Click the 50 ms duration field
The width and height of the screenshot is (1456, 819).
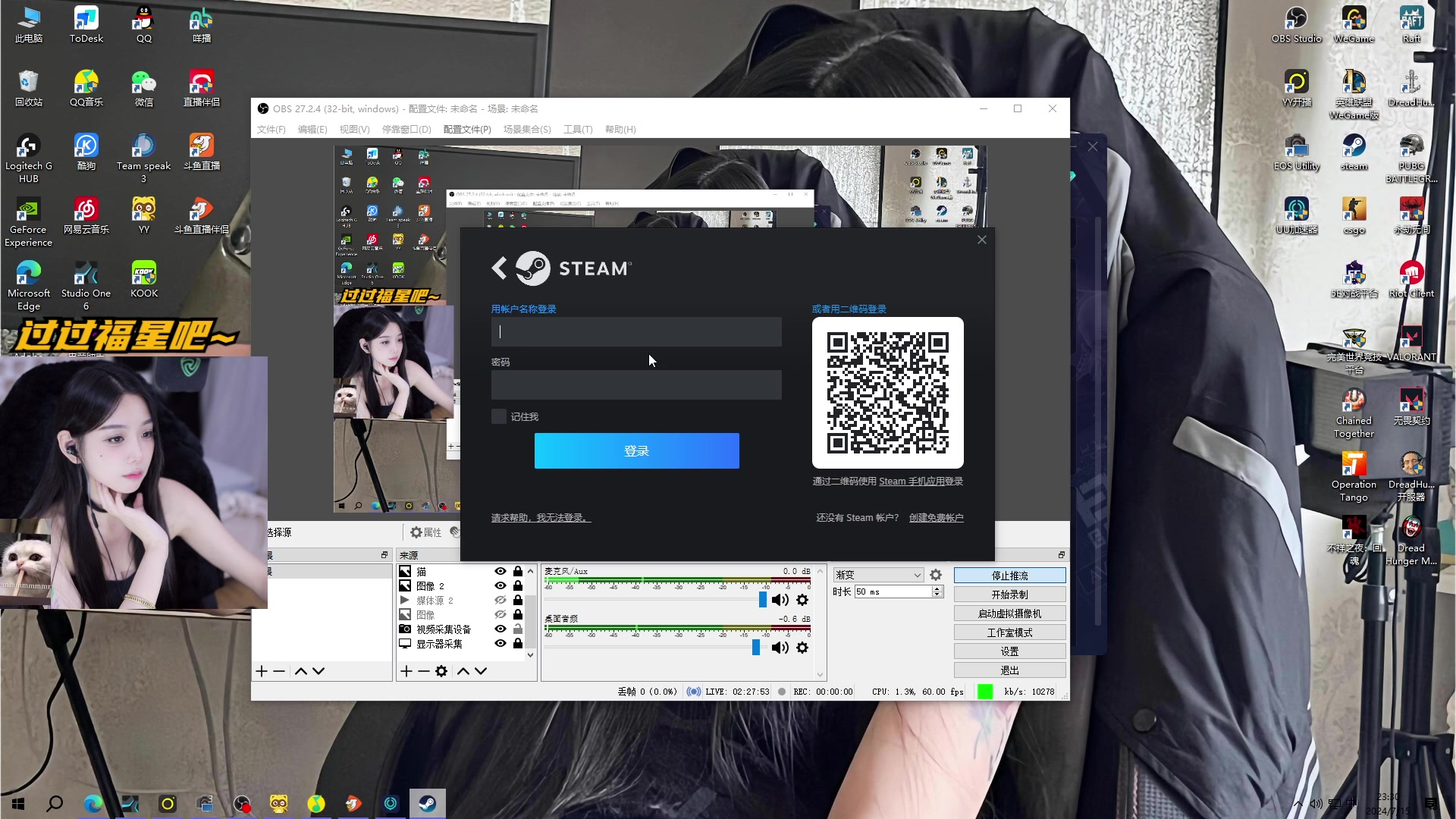point(893,591)
